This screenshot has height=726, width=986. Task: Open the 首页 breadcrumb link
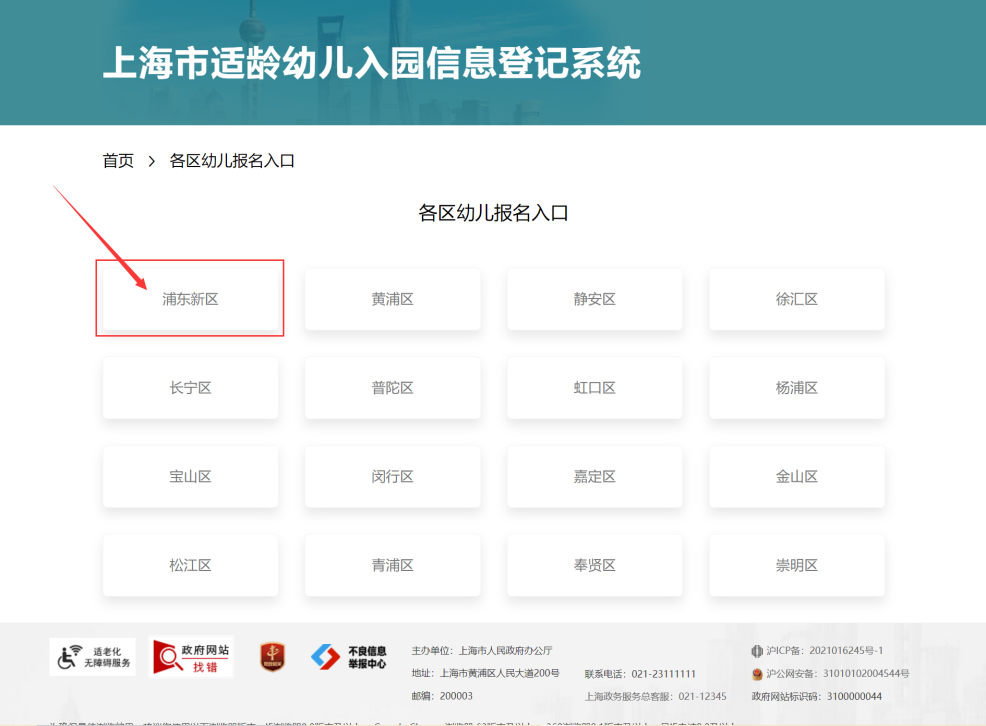(x=117, y=160)
